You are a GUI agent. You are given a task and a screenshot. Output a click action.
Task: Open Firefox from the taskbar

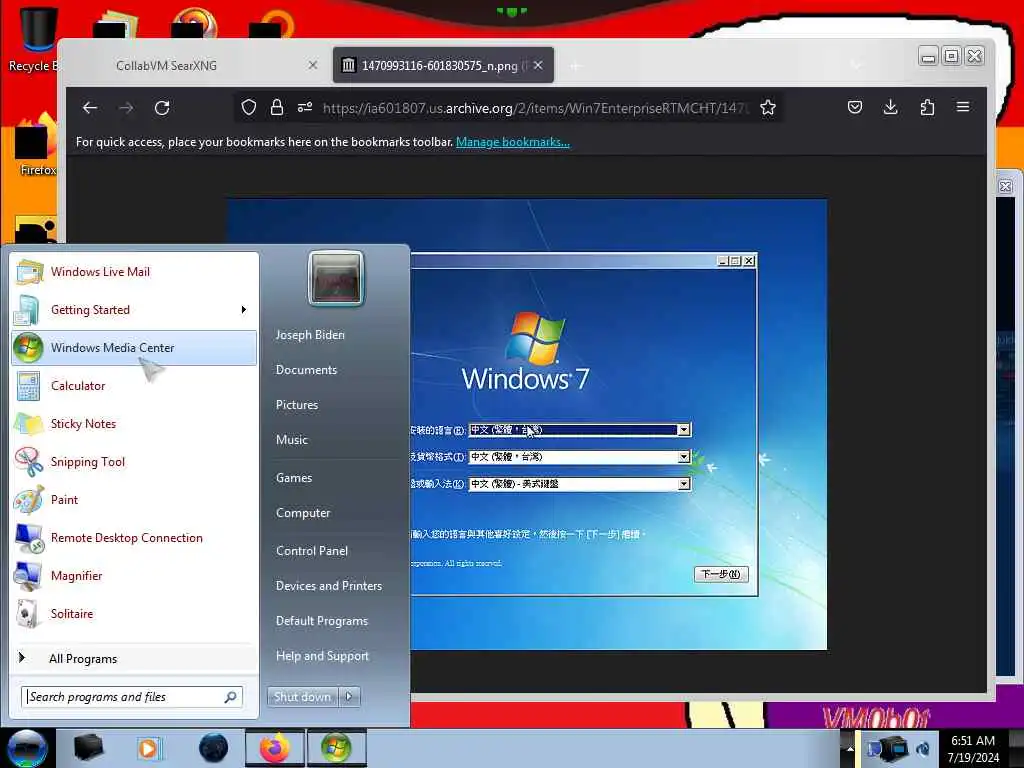pyautogui.click(x=275, y=748)
